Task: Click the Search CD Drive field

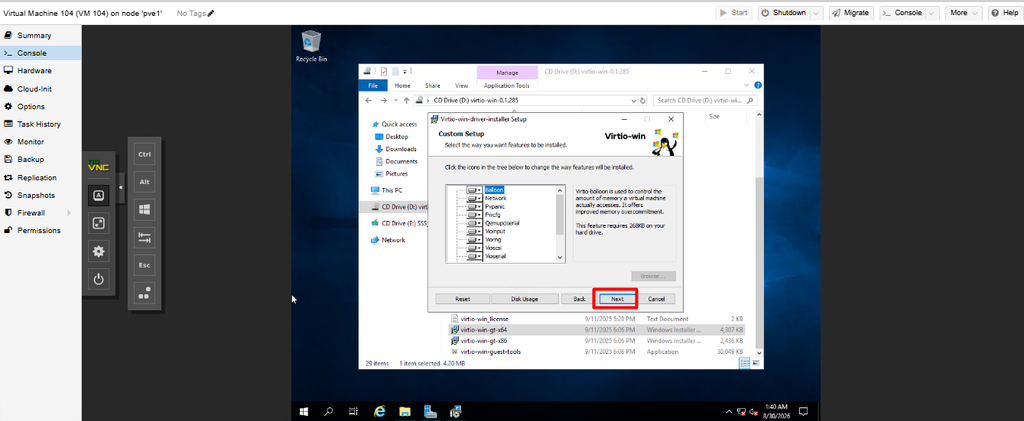Action: [705, 101]
